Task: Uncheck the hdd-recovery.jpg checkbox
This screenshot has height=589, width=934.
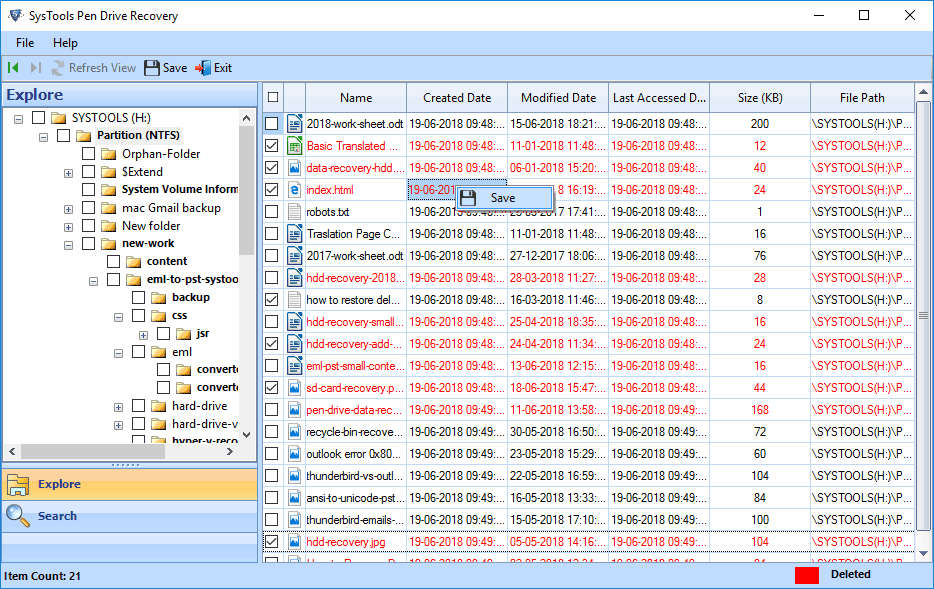Action: [272, 542]
